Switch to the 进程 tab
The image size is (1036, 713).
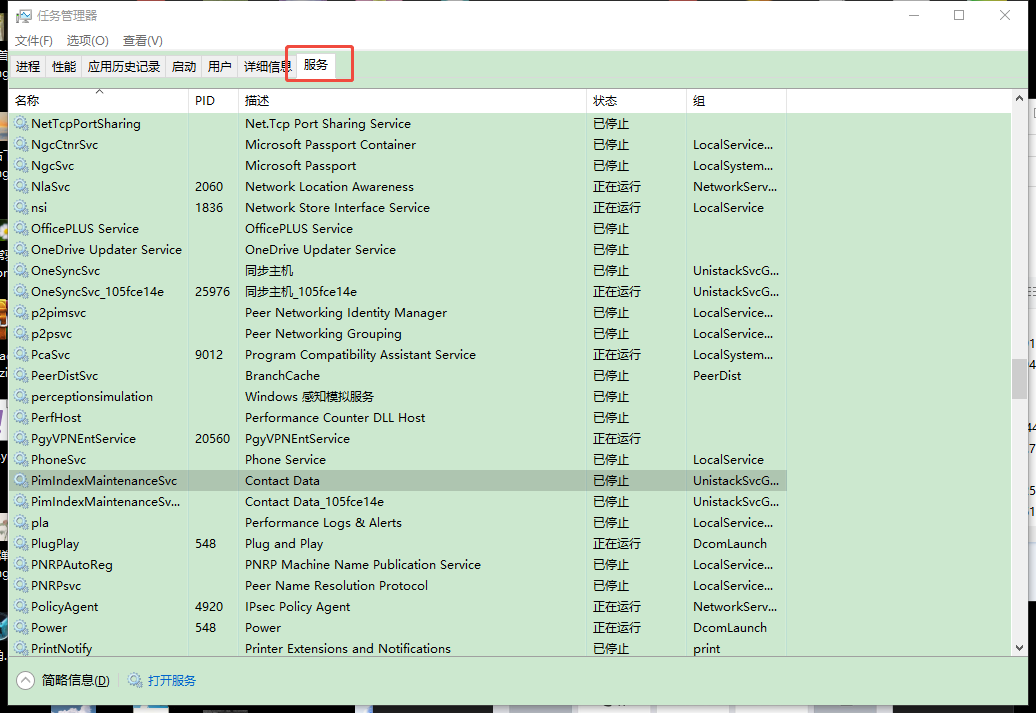(x=28, y=66)
